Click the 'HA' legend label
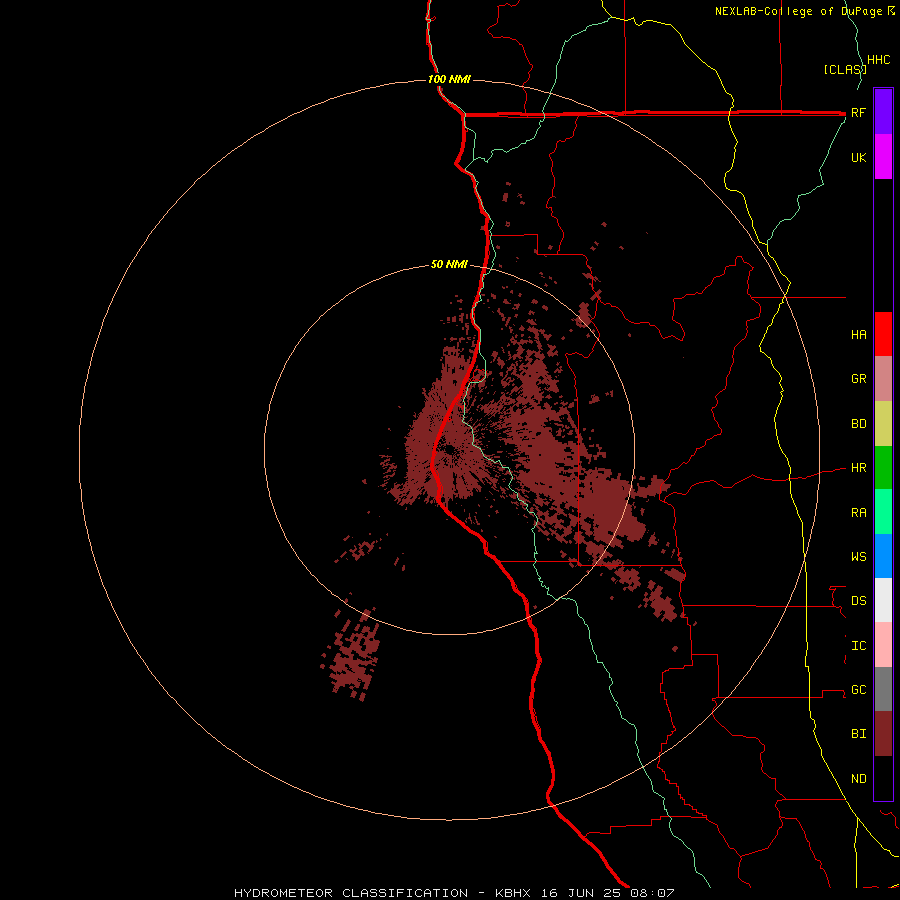This screenshot has width=900, height=900. coord(858,334)
